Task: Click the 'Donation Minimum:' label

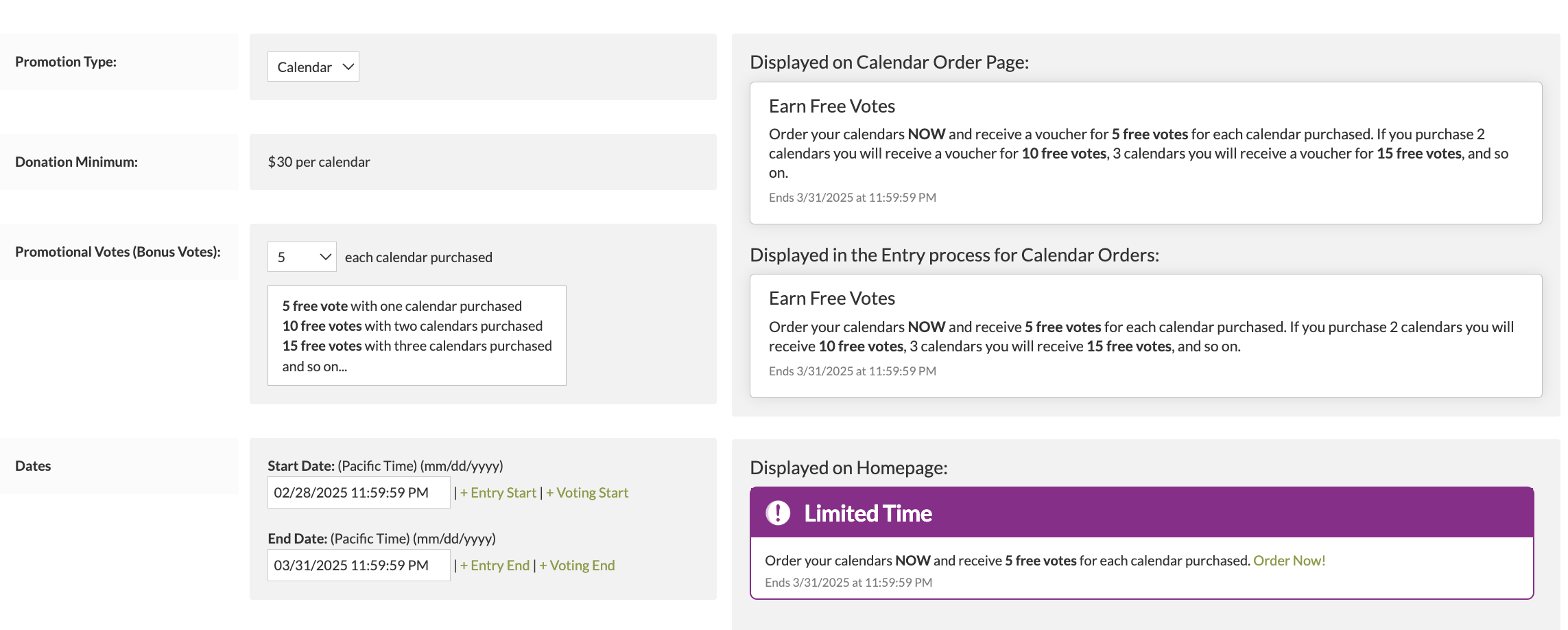Action: (76, 162)
